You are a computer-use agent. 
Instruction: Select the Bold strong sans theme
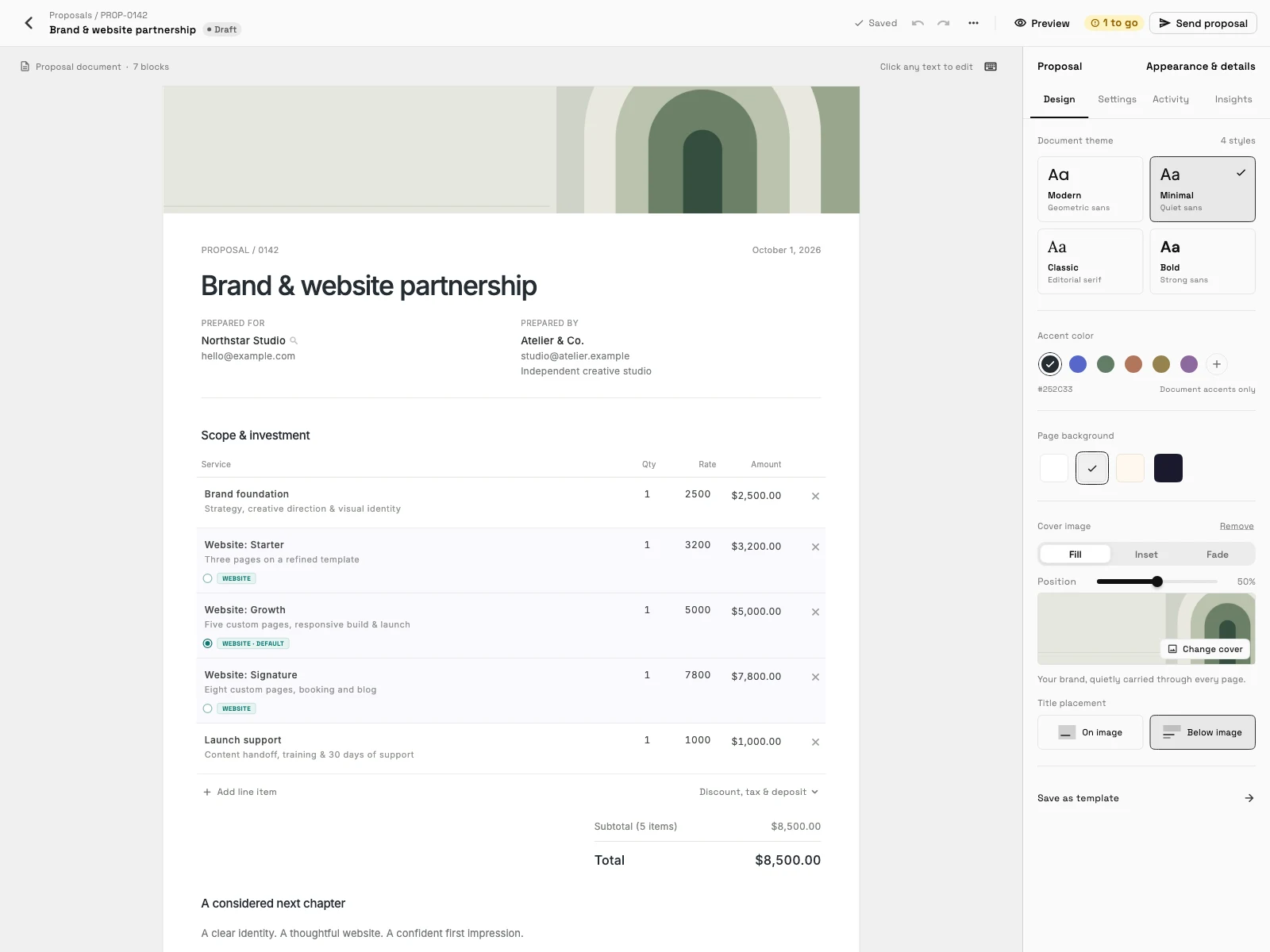point(1203,261)
